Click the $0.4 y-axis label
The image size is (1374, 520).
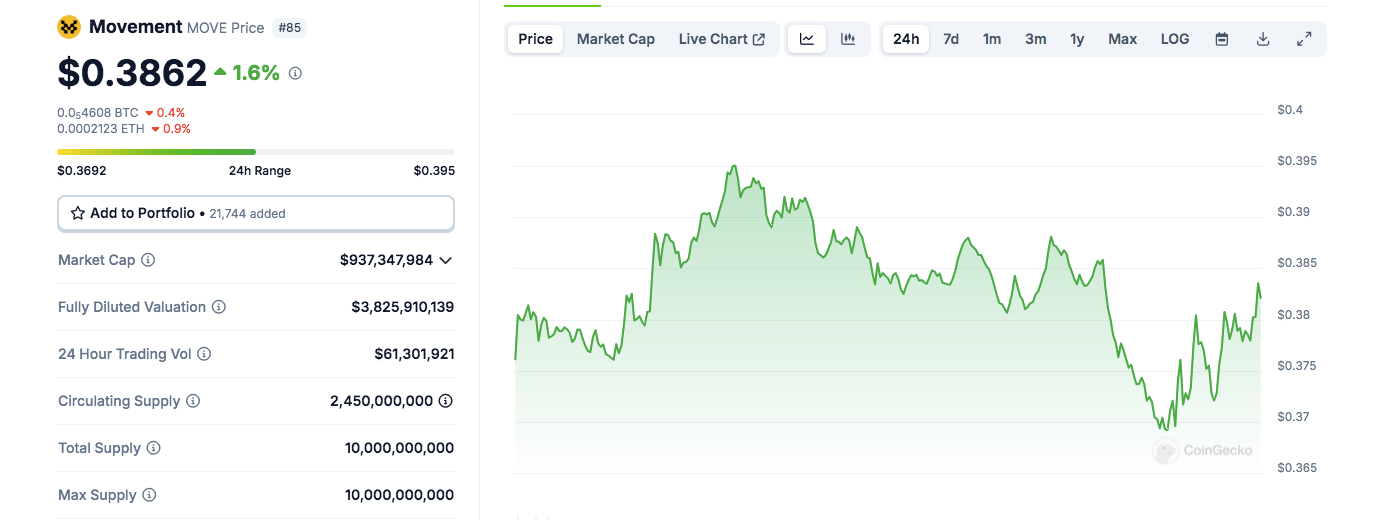coord(1290,110)
